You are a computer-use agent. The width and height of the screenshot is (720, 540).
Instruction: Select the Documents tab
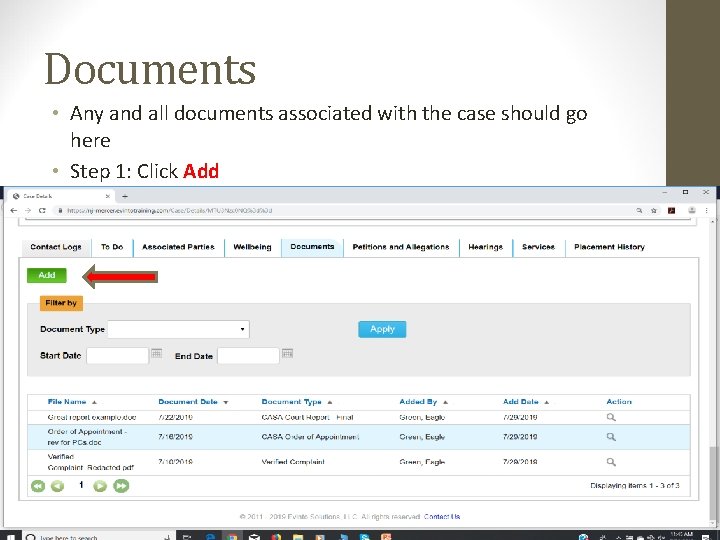(x=312, y=247)
